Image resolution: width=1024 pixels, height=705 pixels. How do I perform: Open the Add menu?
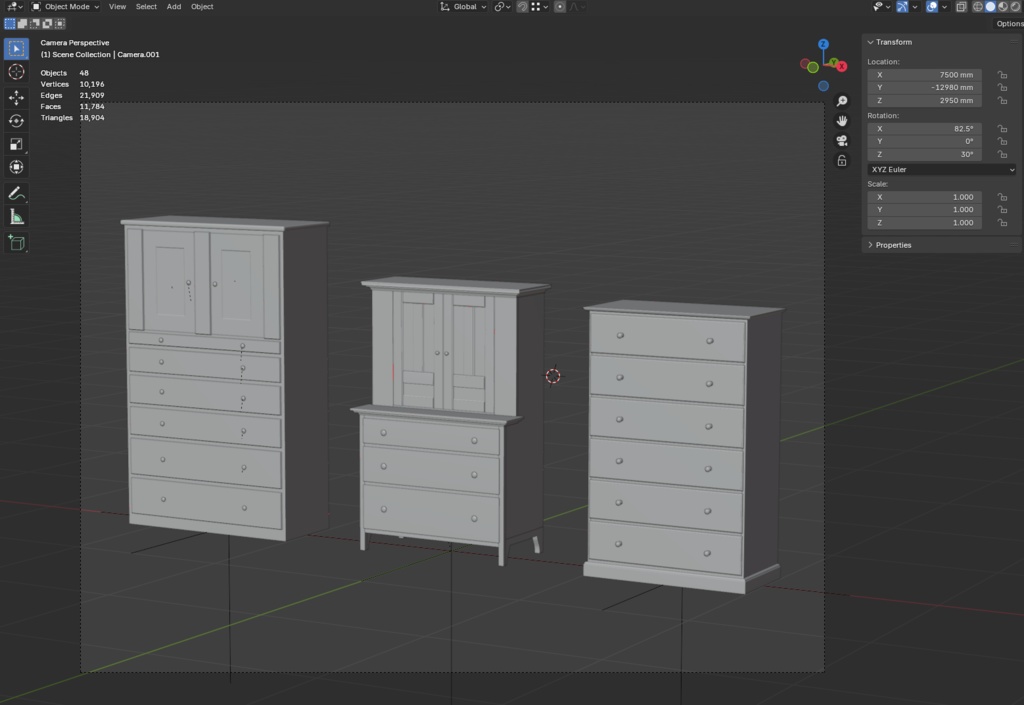click(x=174, y=7)
